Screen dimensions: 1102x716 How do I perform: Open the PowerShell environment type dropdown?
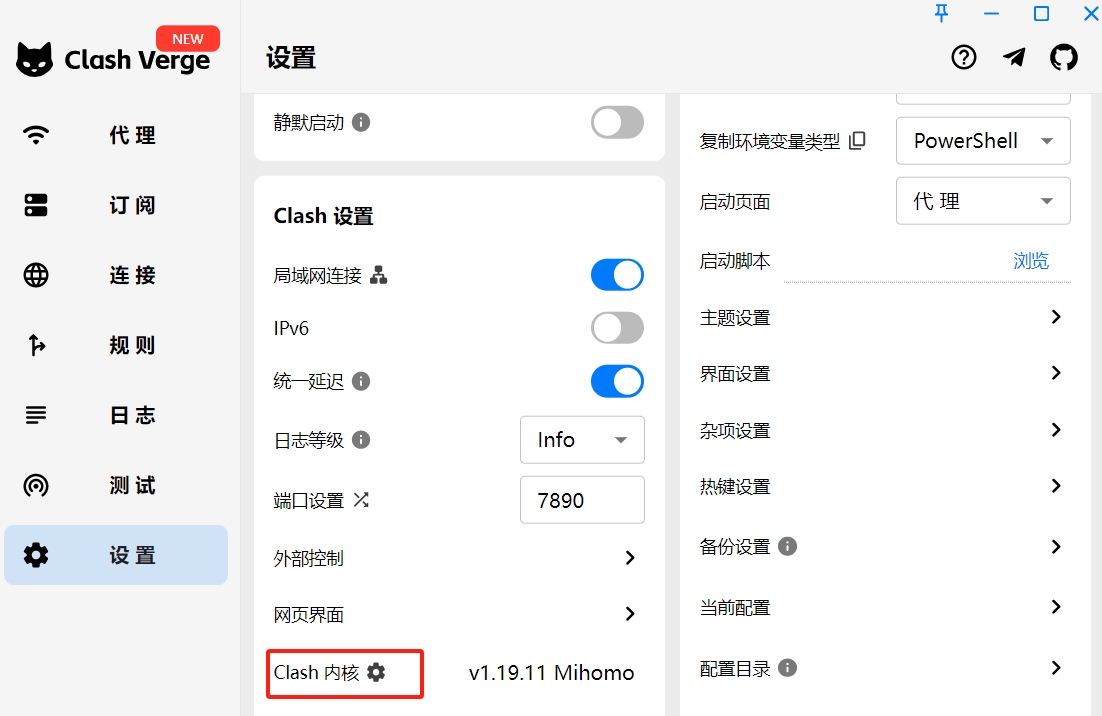(x=983, y=141)
